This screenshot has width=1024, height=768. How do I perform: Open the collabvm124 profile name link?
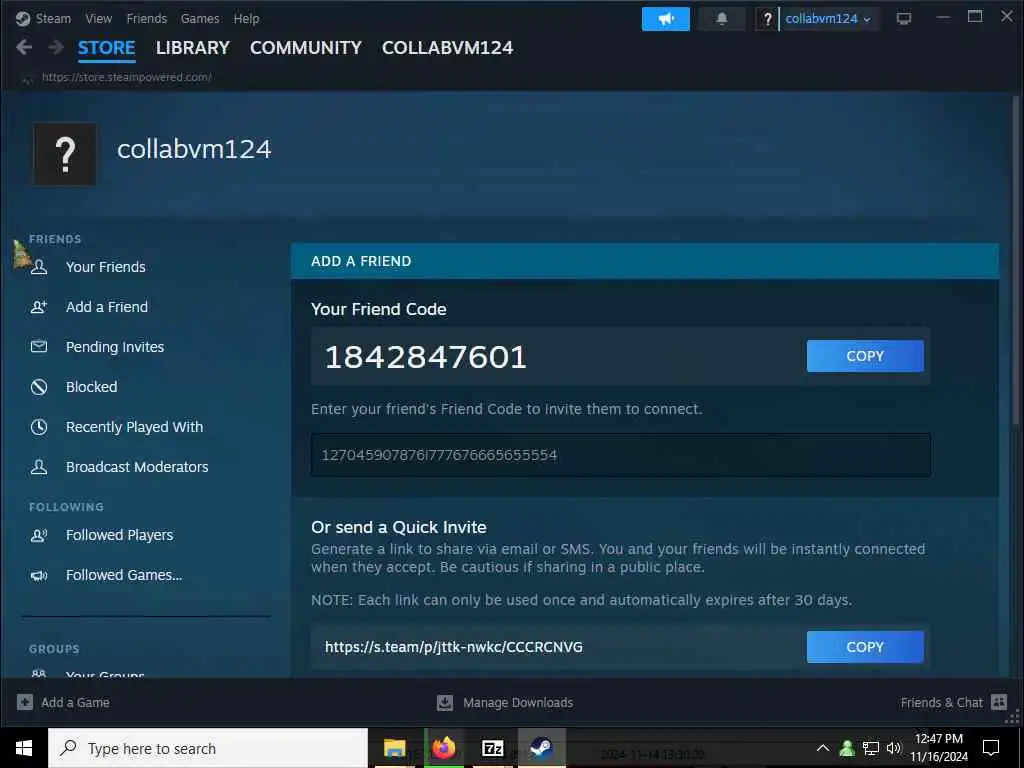pyautogui.click(x=194, y=149)
